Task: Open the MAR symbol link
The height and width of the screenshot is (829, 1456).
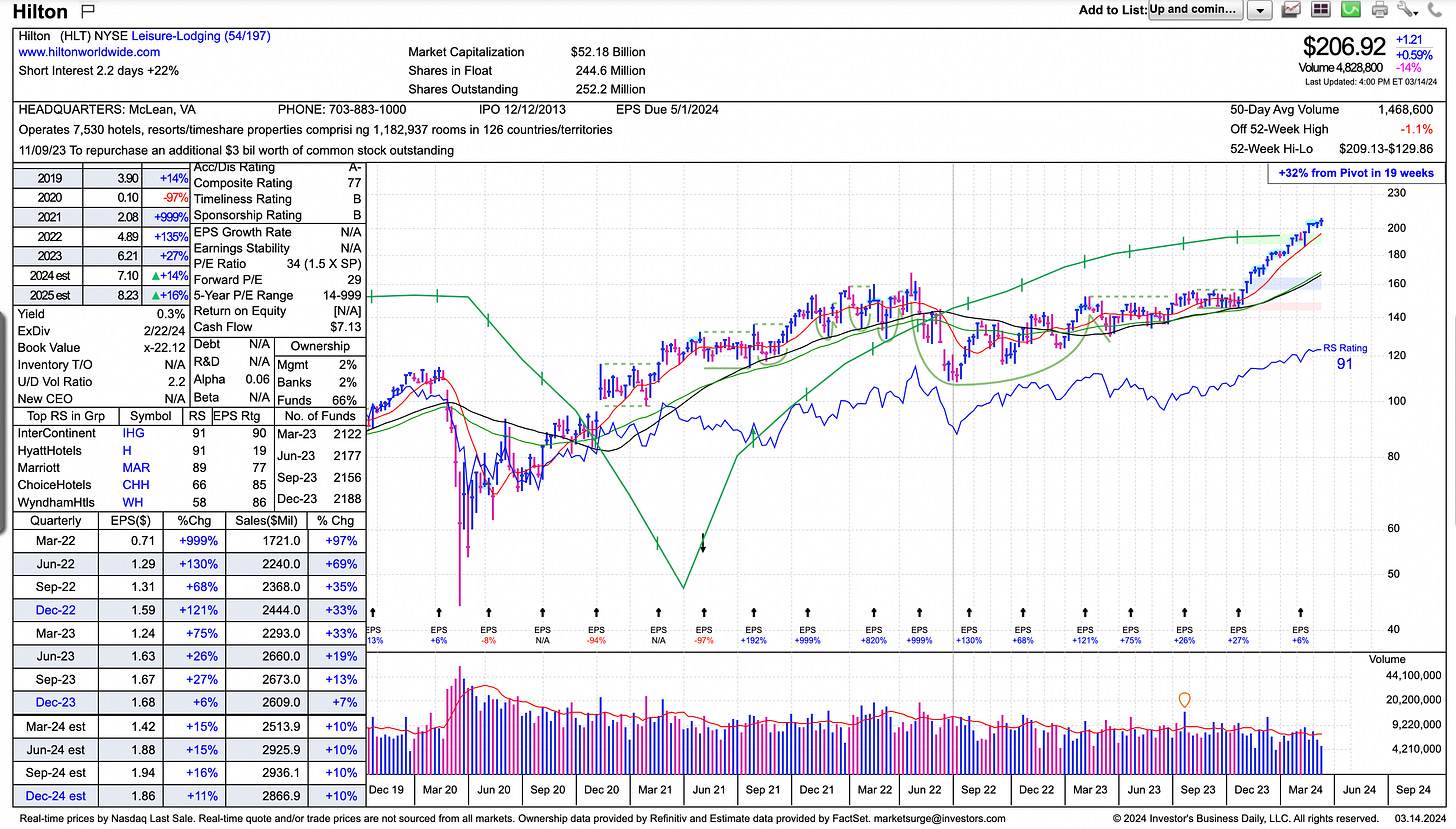Action: click(136, 467)
